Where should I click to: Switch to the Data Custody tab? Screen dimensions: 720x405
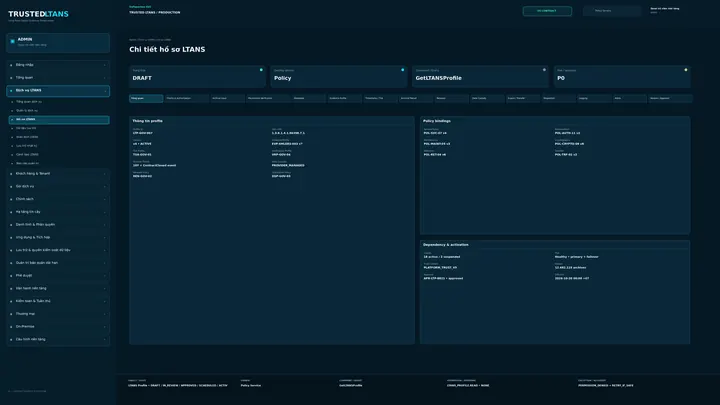(487, 98)
